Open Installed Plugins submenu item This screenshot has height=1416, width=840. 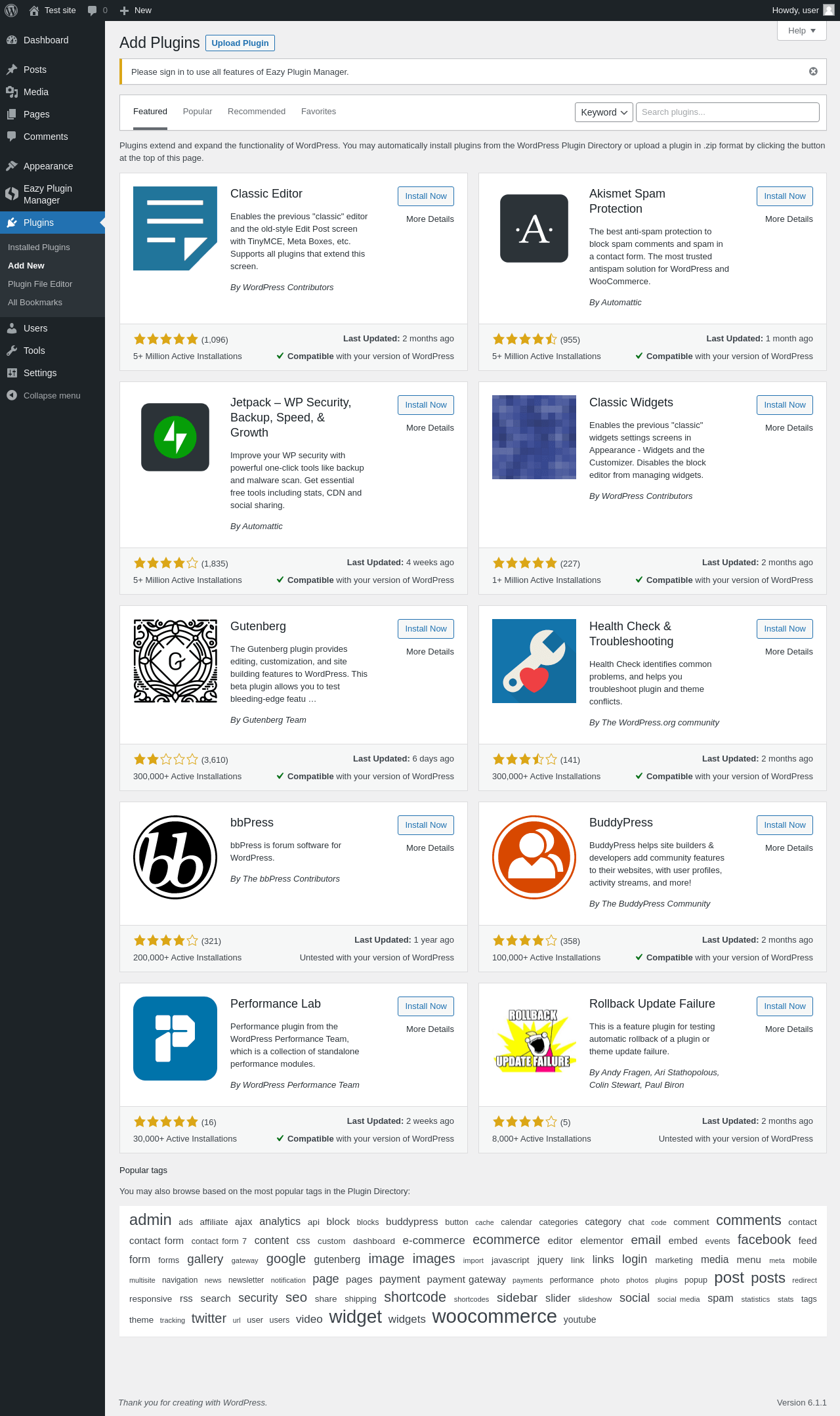[39, 247]
